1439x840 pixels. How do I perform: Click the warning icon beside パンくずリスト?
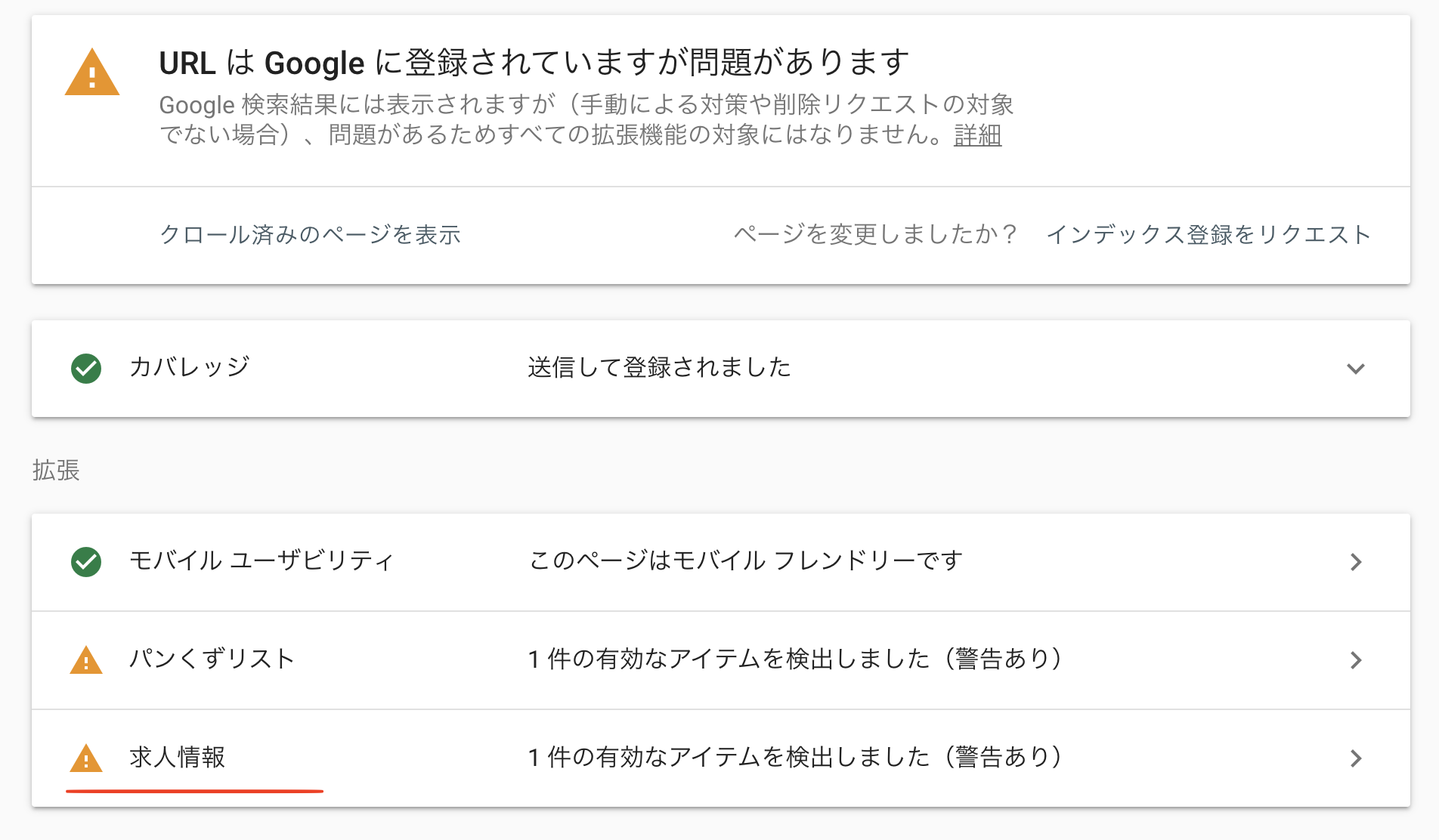(x=86, y=660)
